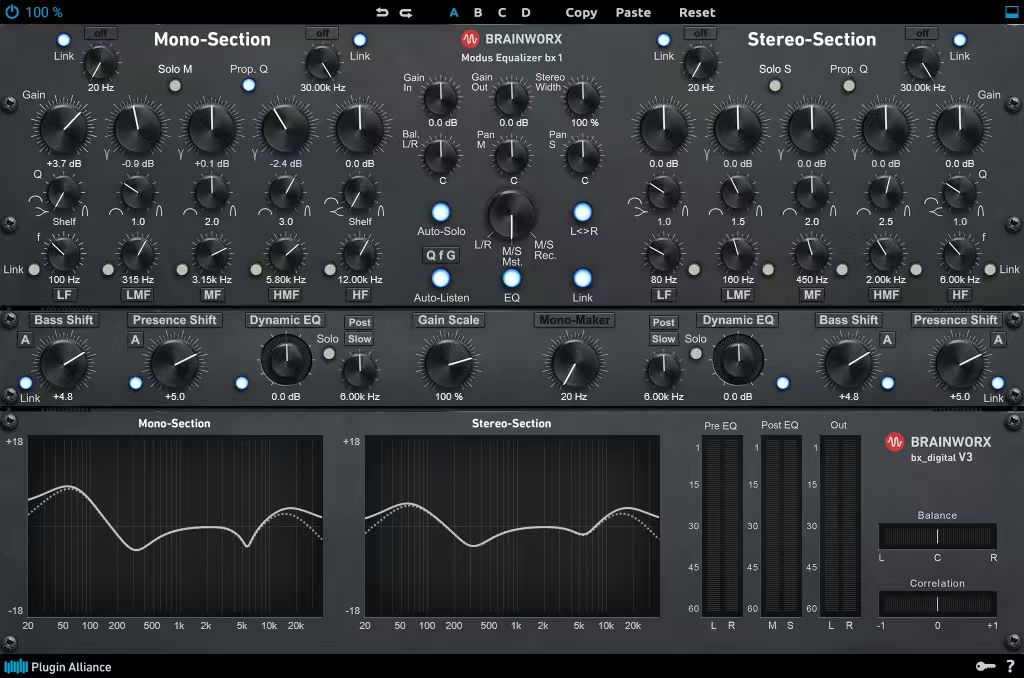Click the top-right panel collapse icon
The image size is (1024, 678).
pyautogui.click(x=1012, y=12)
